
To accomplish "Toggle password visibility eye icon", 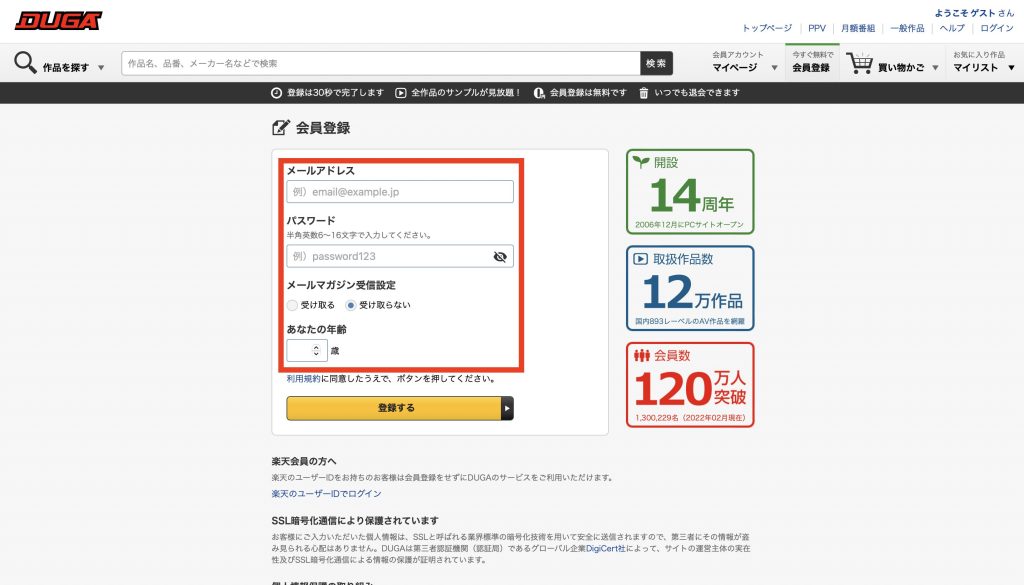I will (x=500, y=256).
